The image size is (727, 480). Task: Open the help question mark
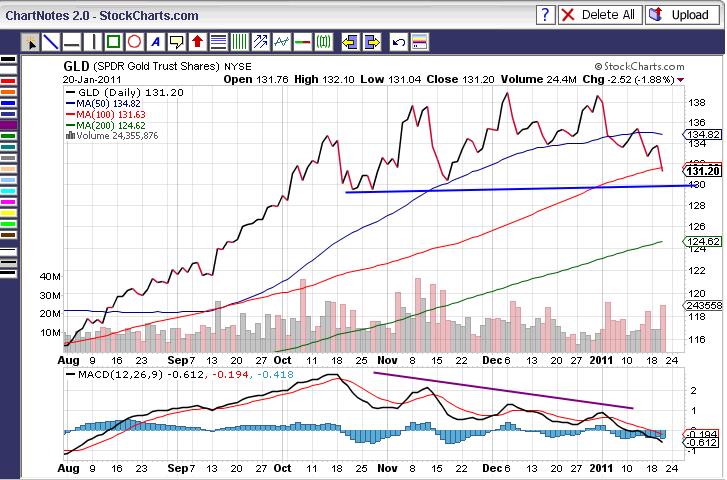pos(545,15)
